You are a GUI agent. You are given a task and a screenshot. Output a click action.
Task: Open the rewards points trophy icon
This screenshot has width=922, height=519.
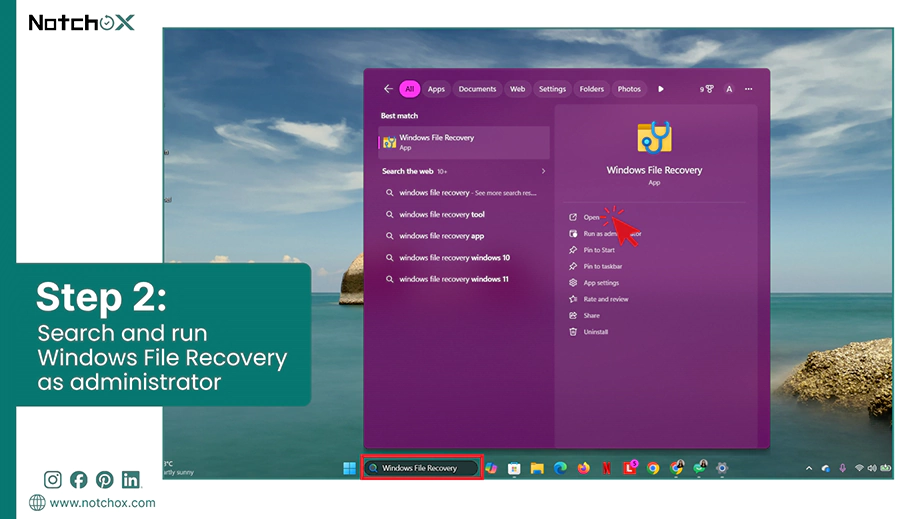[706, 89]
